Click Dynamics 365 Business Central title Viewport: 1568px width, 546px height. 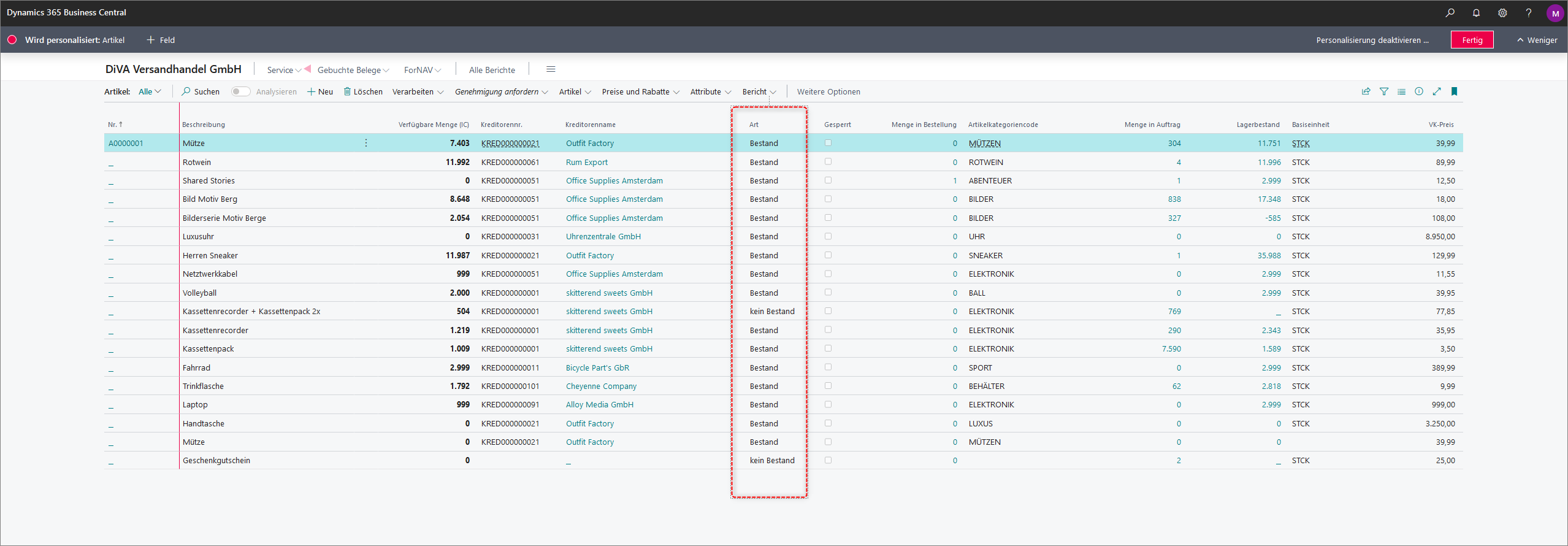tap(66, 12)
